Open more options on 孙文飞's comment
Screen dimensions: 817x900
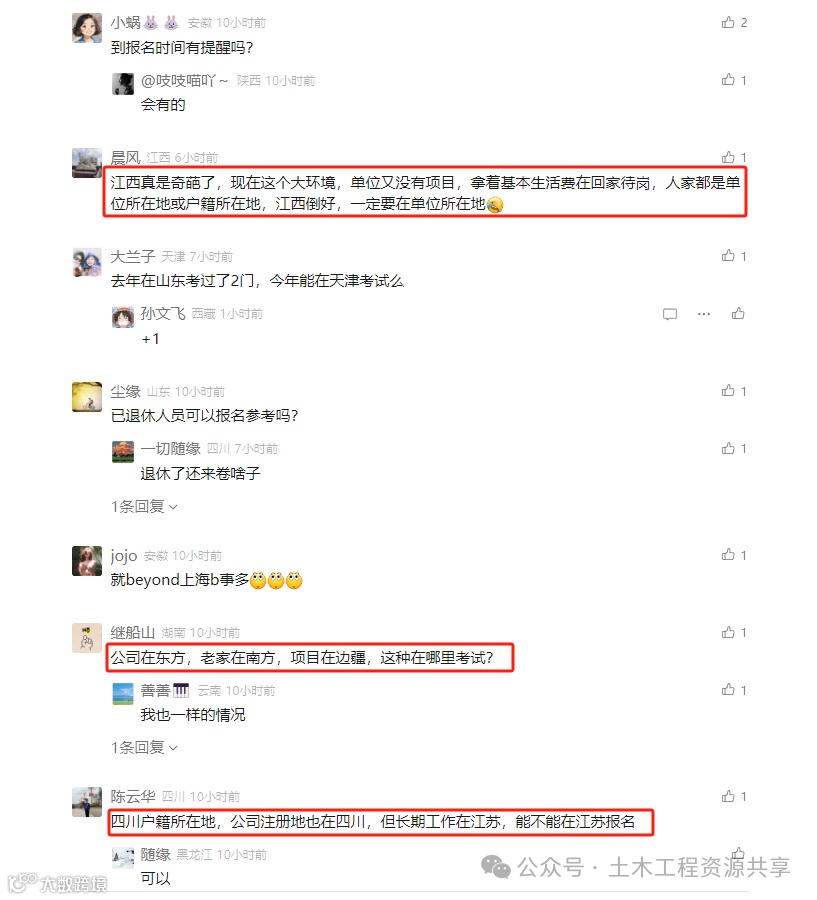tap(704, 314)
